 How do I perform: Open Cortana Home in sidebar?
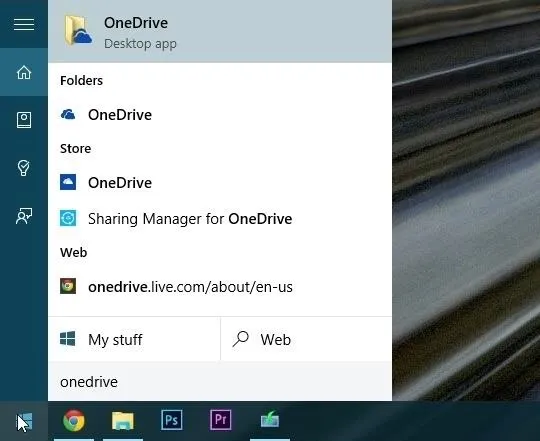(x=24, y=72)
